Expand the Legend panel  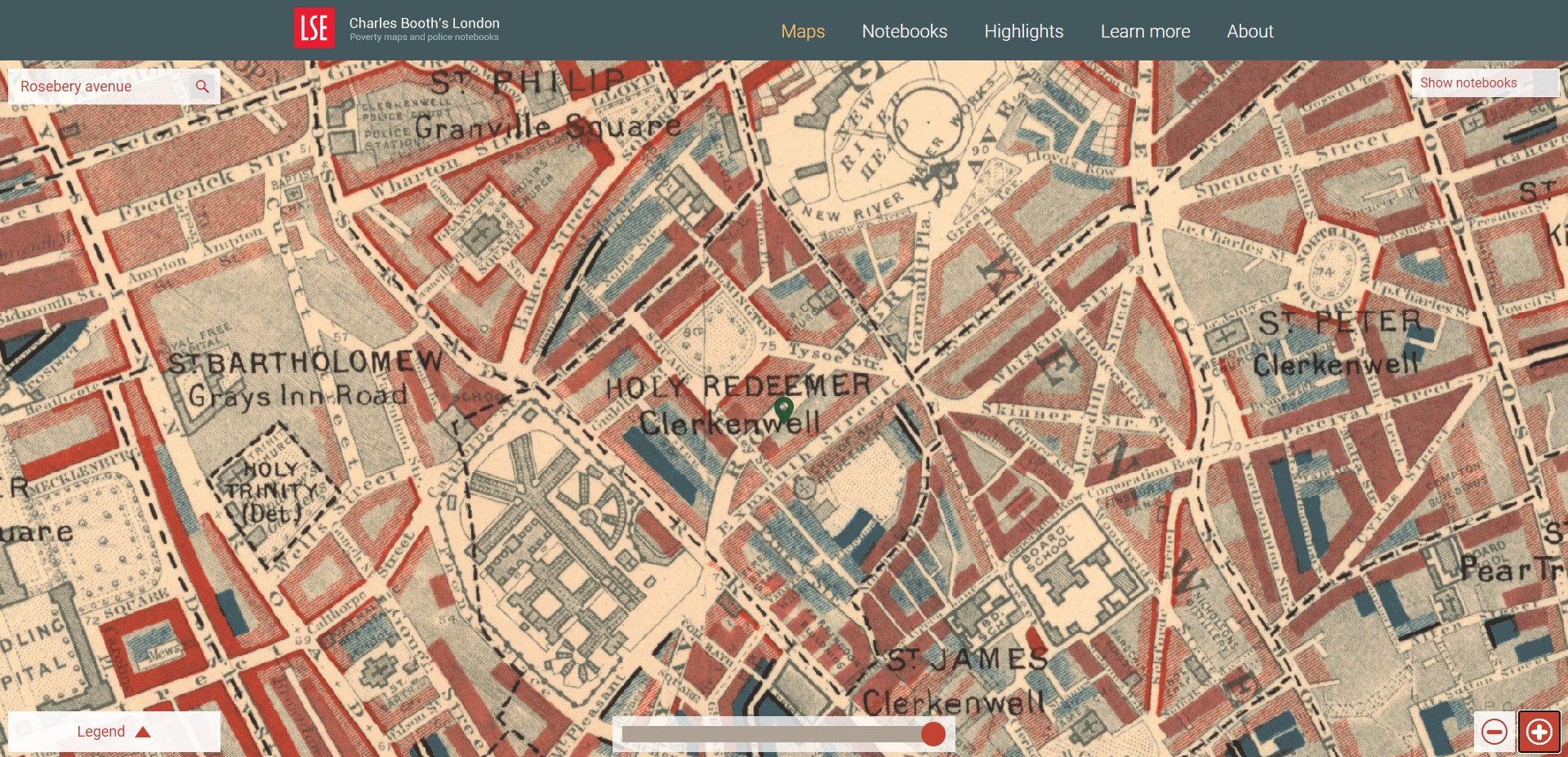pos(101,732)
